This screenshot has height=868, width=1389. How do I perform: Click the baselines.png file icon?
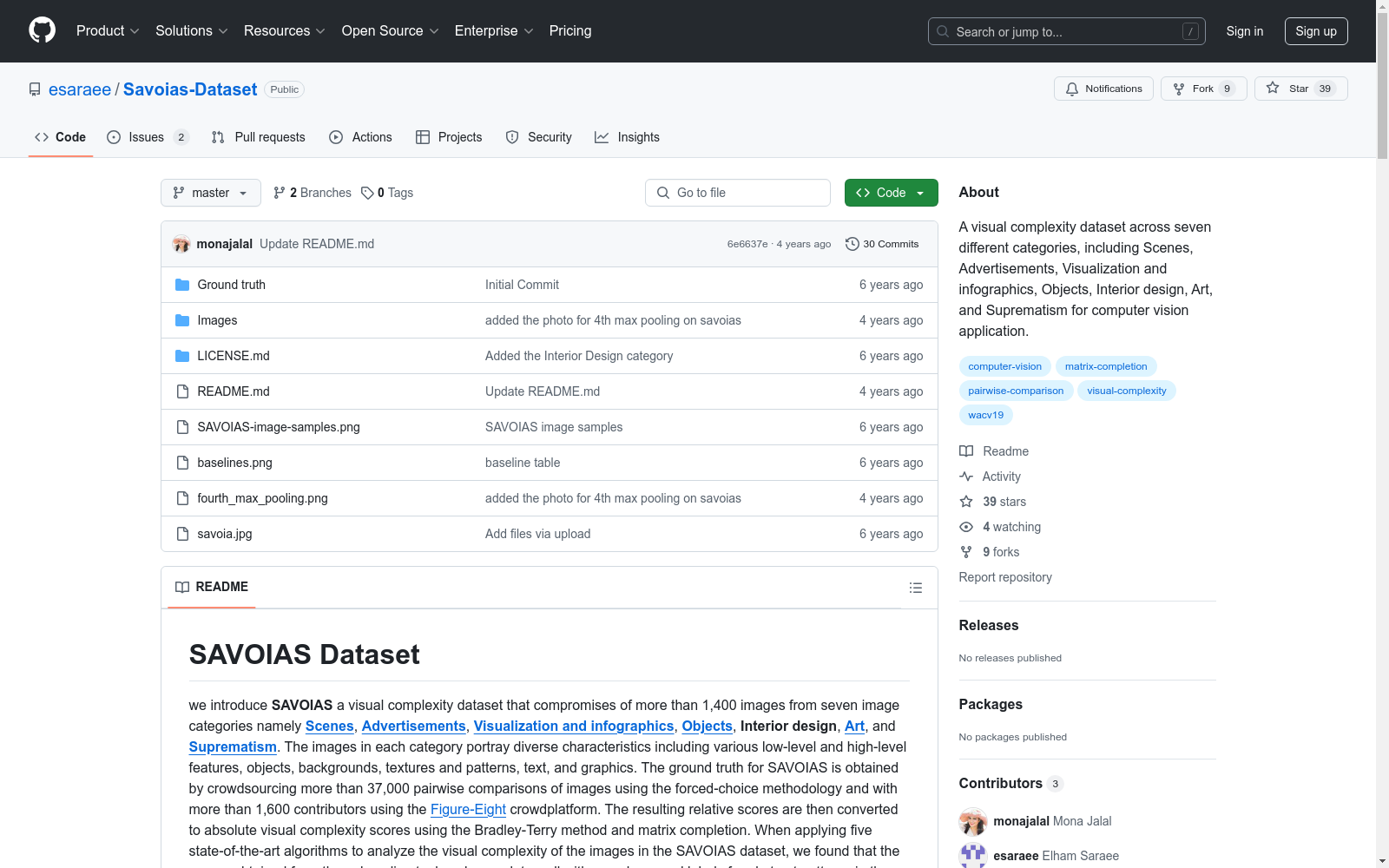click(182, 463)
